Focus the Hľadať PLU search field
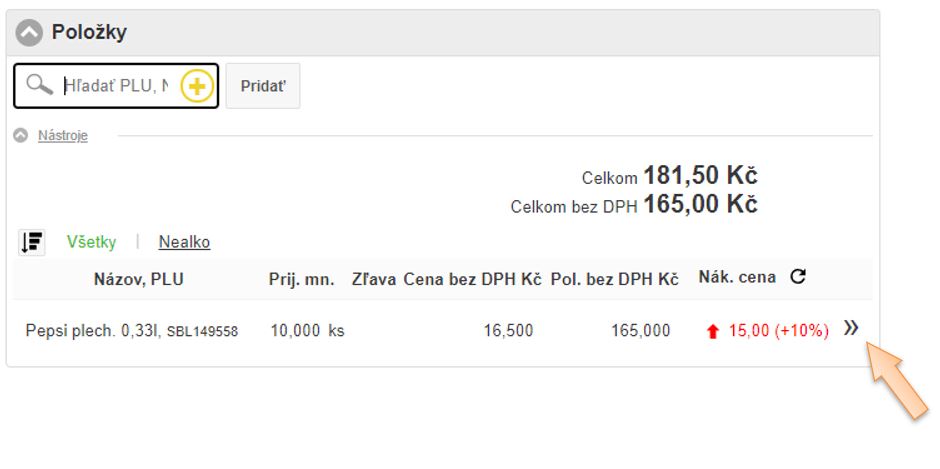The image size is (940, 469). click(115, 87)
